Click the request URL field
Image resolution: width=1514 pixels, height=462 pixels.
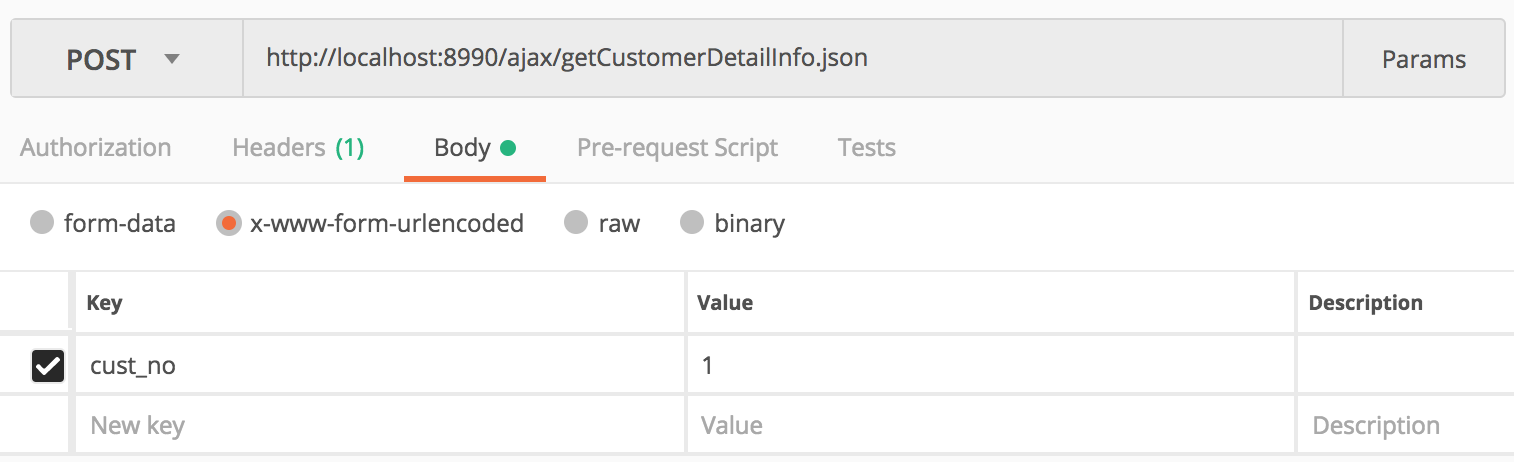790,59
